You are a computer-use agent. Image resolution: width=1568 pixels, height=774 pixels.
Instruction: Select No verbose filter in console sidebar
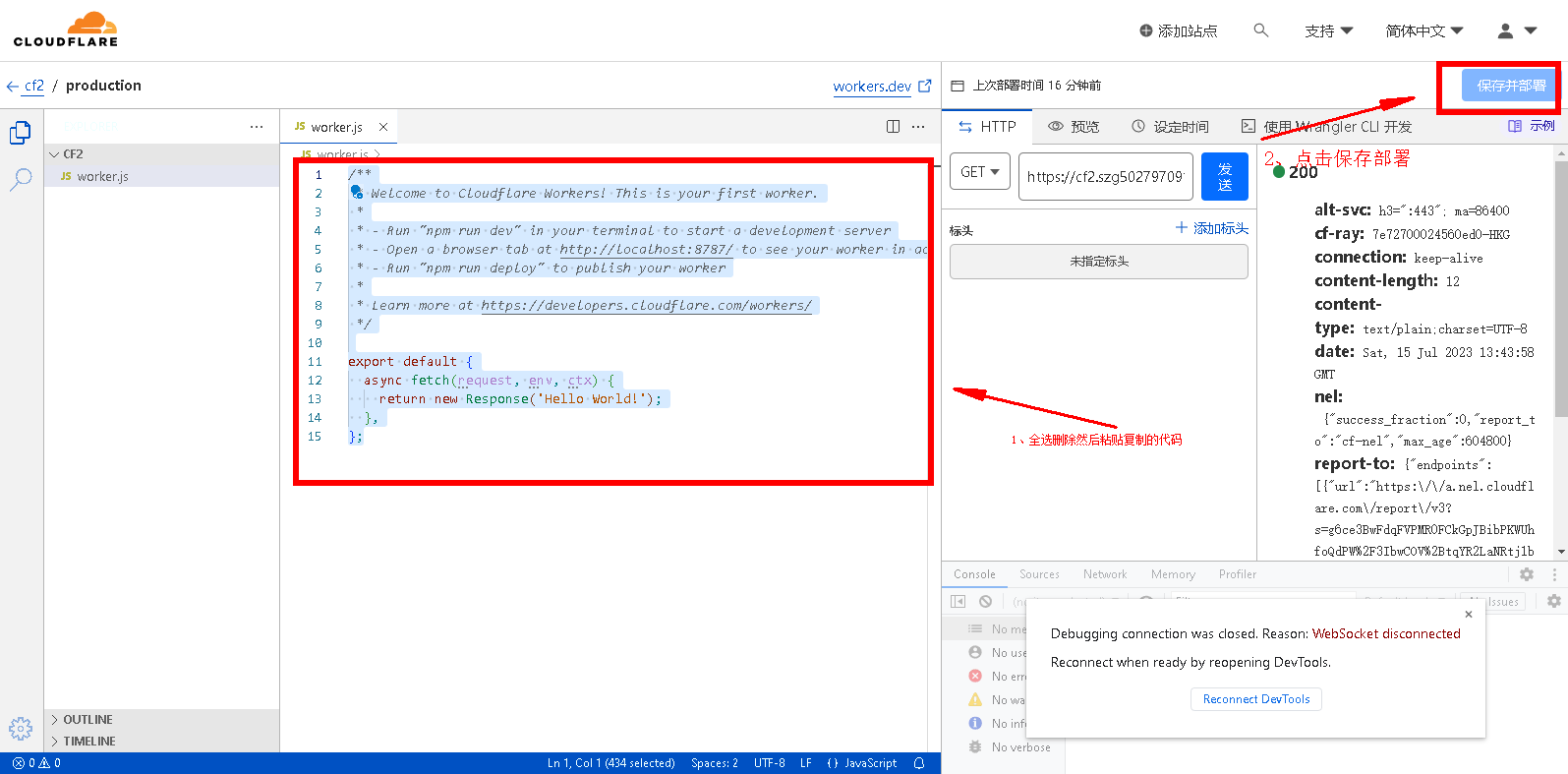(x=1003, y=747)
